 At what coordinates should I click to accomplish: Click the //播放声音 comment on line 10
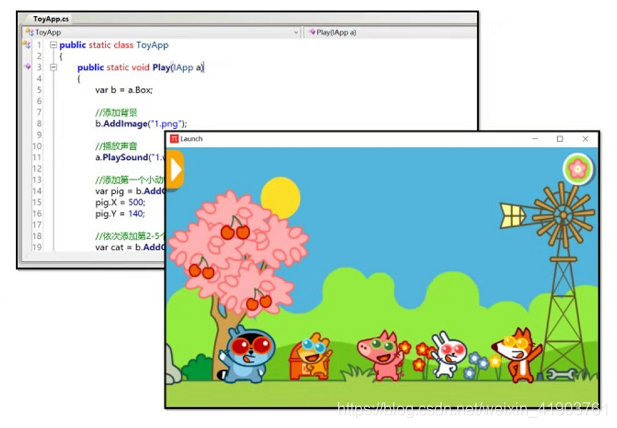coord(116,146)
